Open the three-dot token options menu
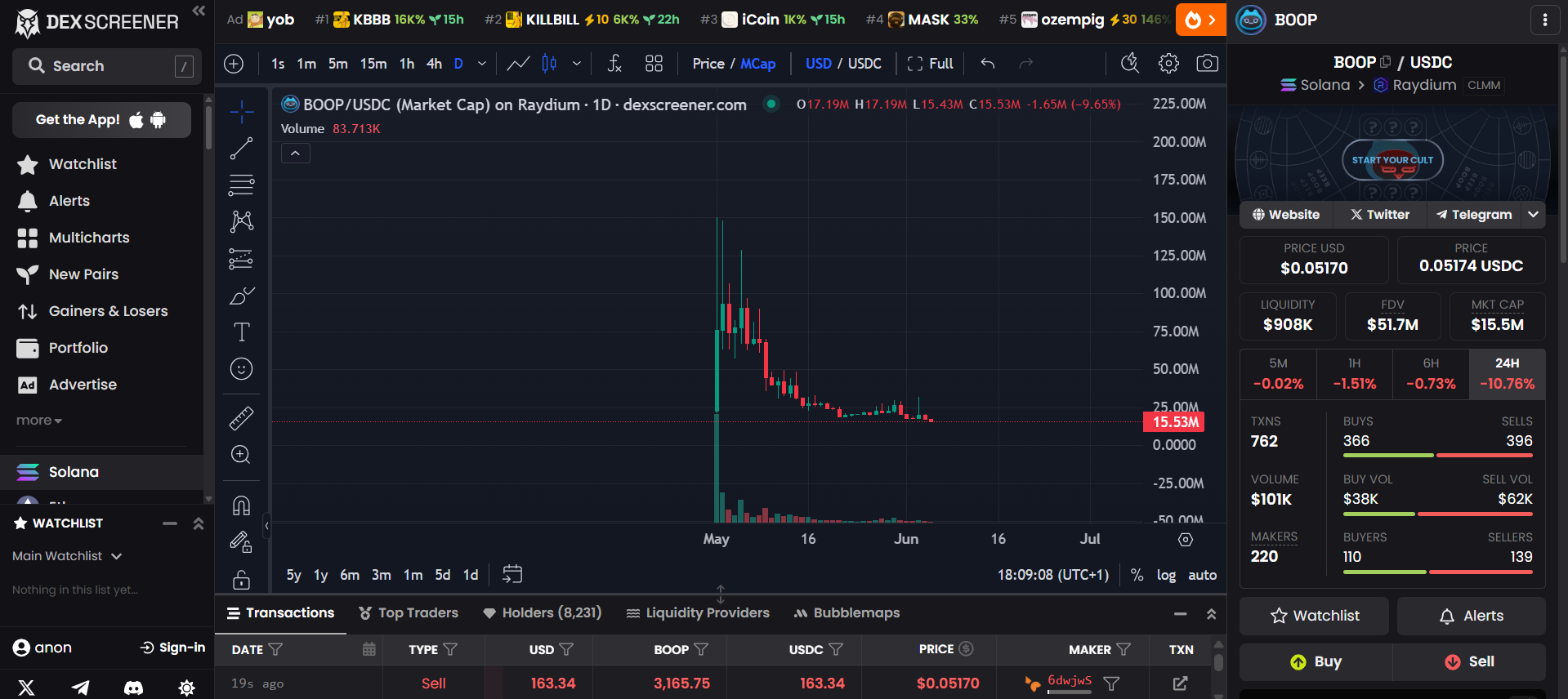Image resolution: width=1568 pixels, height=699 pixels. click(x=1544, y=20)
